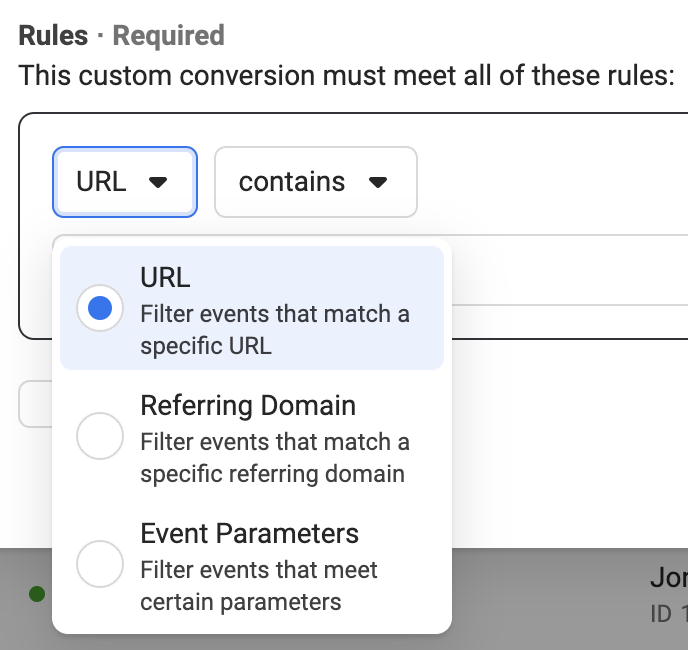Screen dimensions: 688x650
Task: Open the contains condition dropdown
Action: pos(315,182)
